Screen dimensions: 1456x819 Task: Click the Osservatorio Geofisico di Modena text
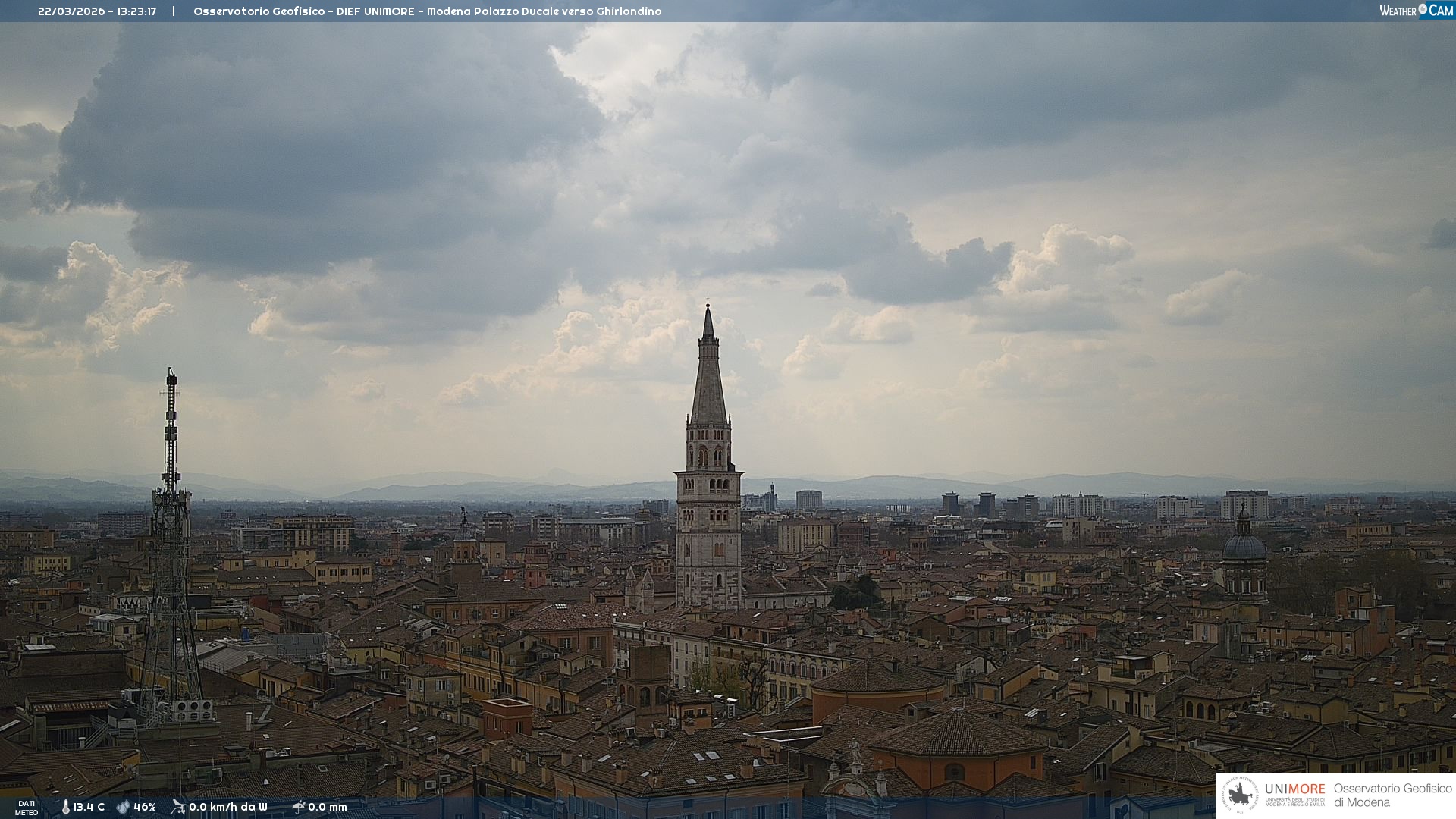tap(1392, 795)
